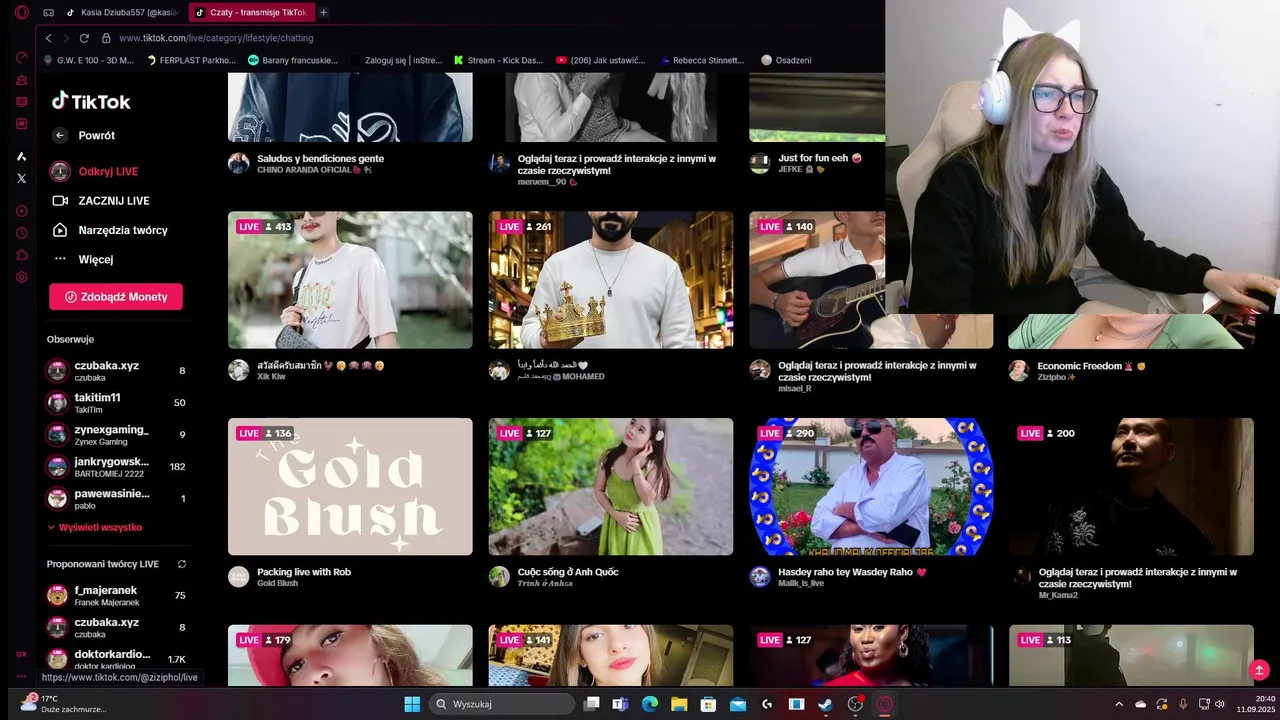Expand Wyświetl wszystko in followed list
The width and height of the screenshot is (1280, 720).
point(95,527)
